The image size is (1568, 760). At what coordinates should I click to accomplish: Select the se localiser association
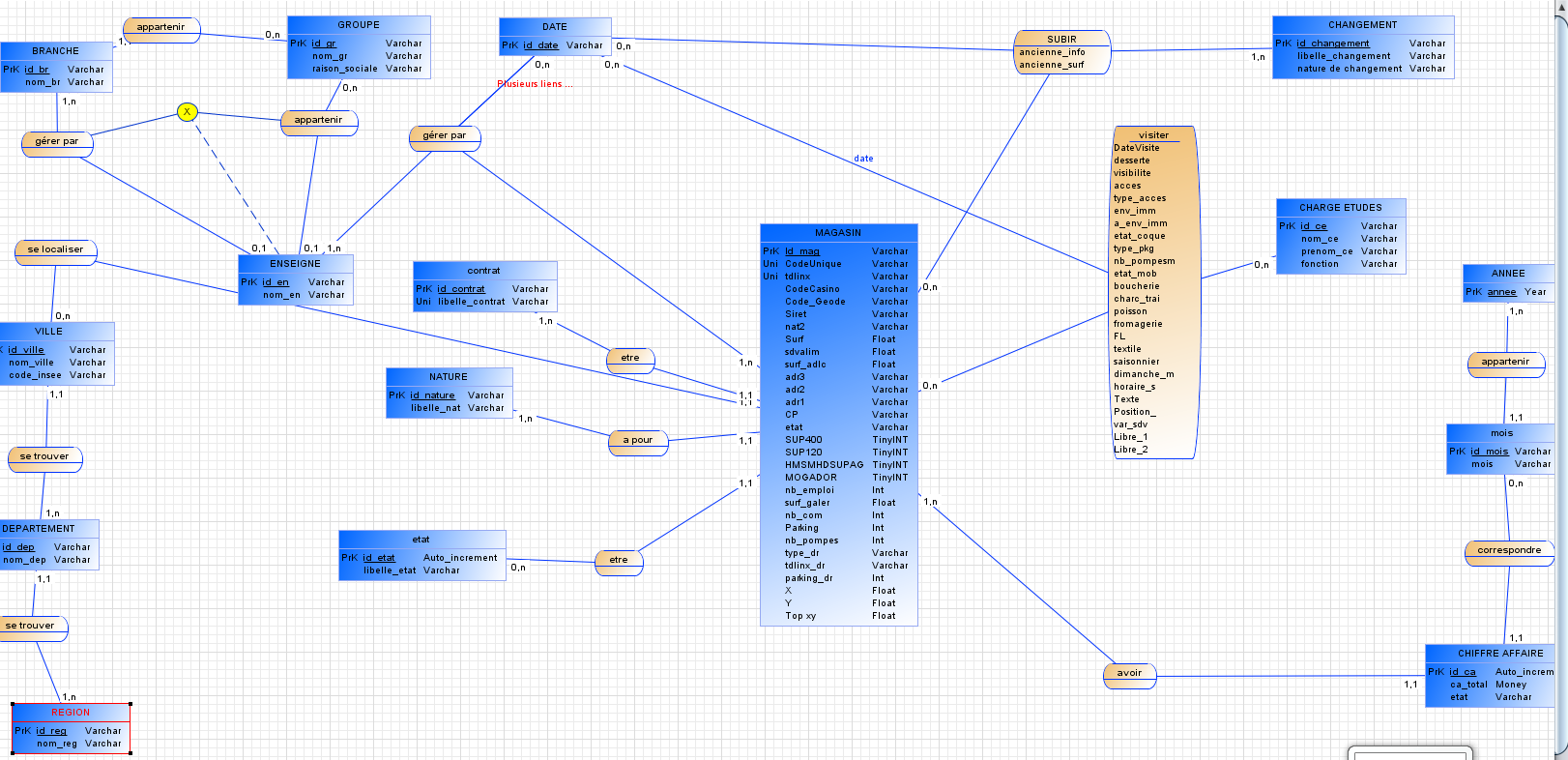pos(55,250)
